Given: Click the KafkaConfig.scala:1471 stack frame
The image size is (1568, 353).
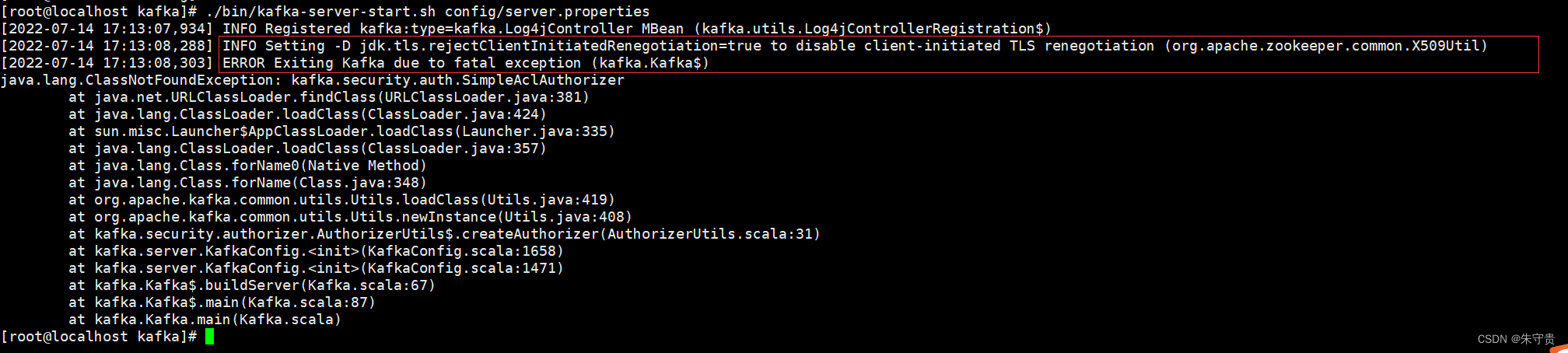Looking at the screenshot, I should point(316,268).
